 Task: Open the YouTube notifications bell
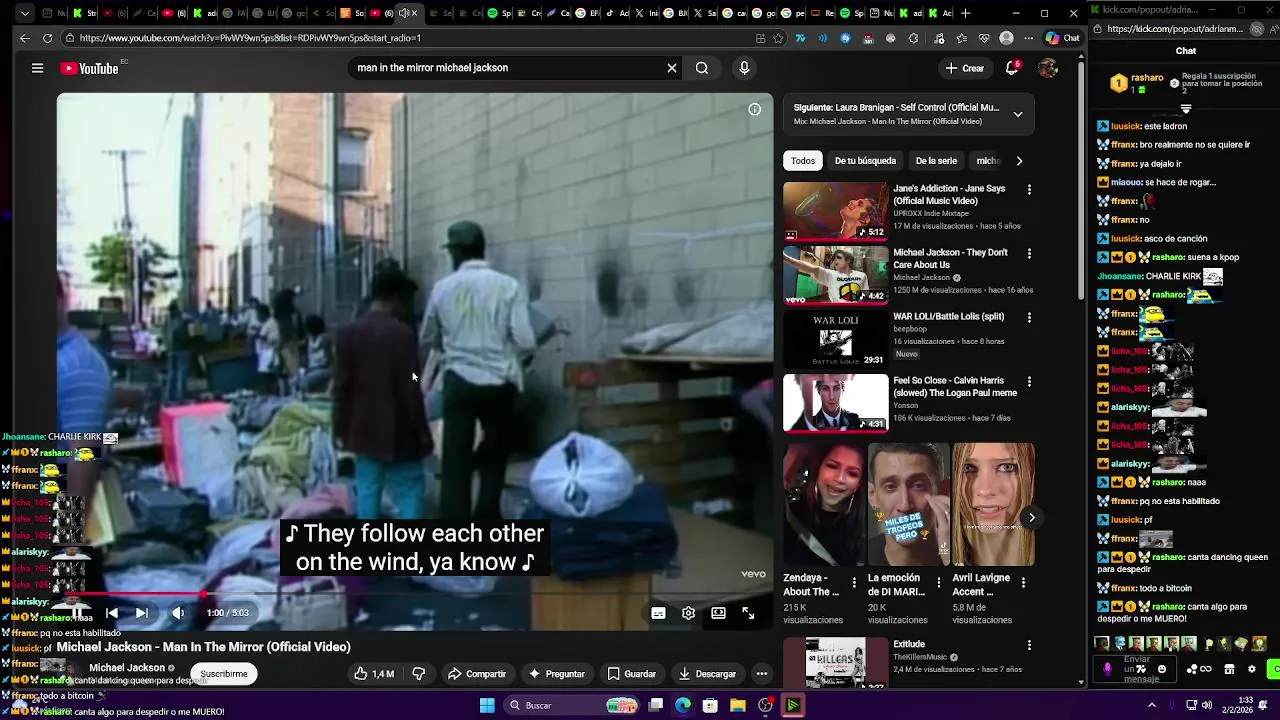click(x=1012, y=68)
